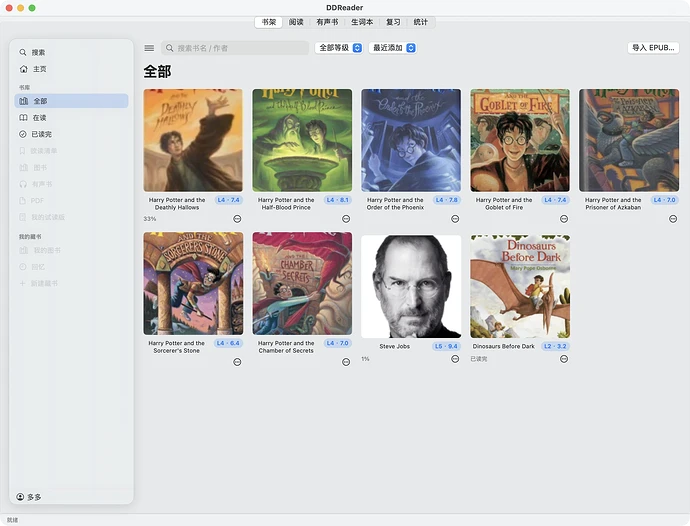Click the L4 · 7.4 badge on Deathly Hallows
Viewport: 690px width, 526px height.
pos(228,200)
